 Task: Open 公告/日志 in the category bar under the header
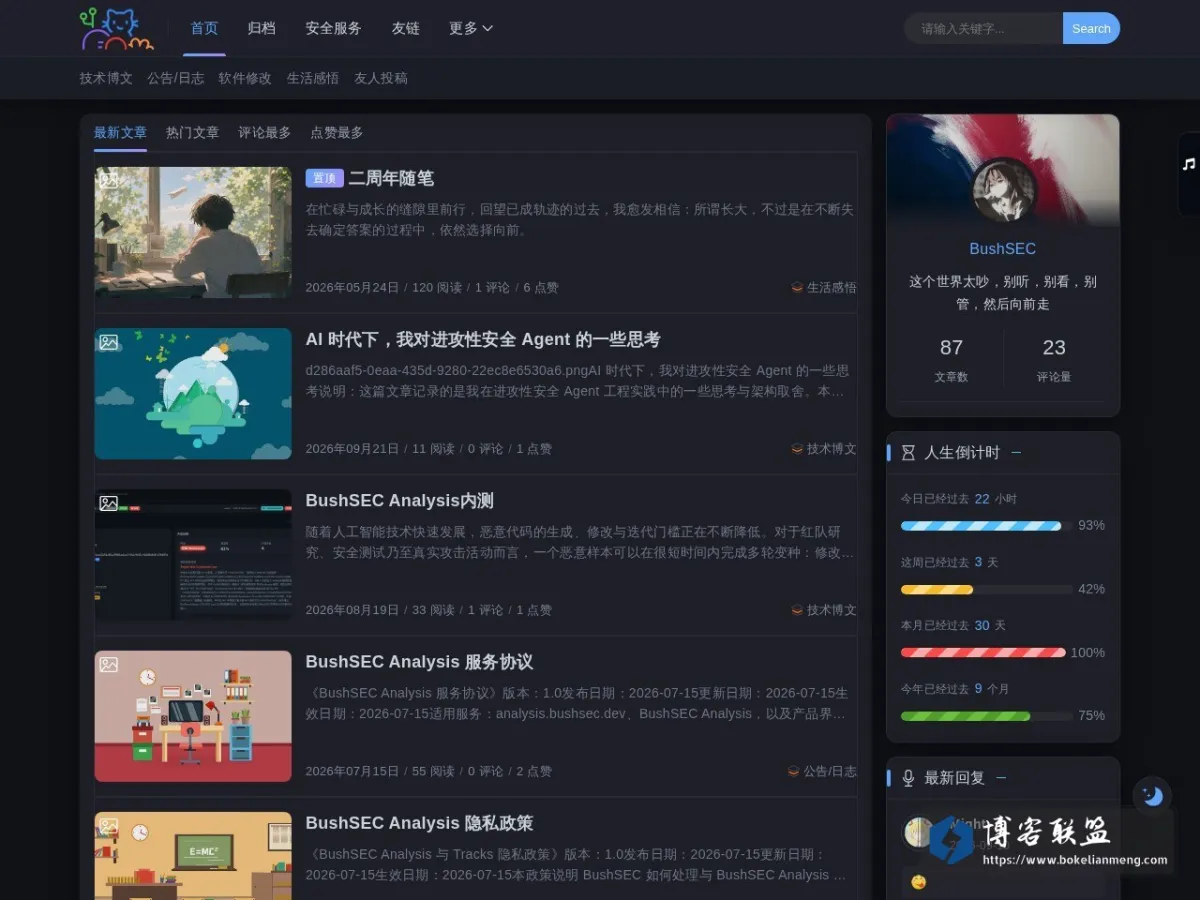(x=175, y=78)
